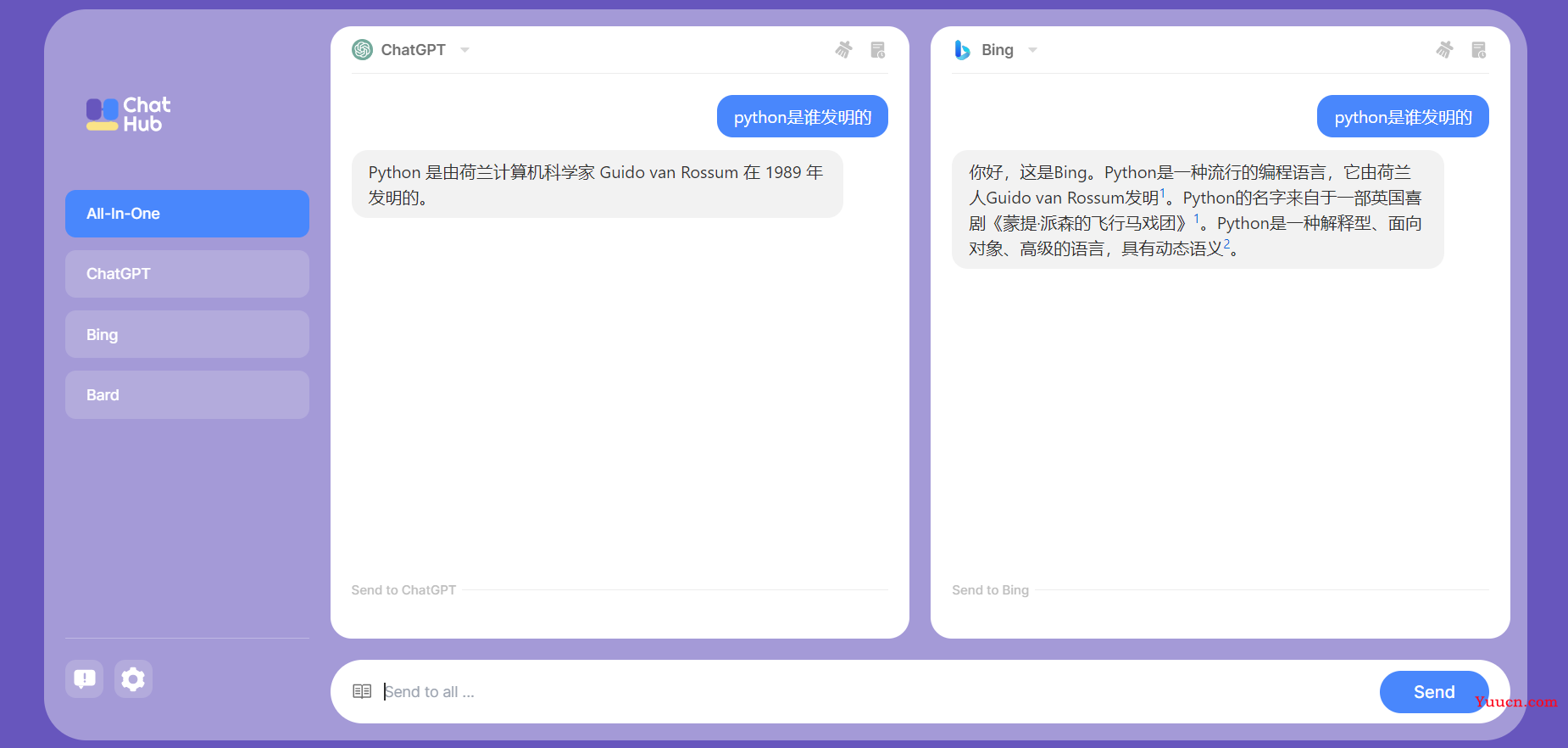Viewport: 1568px width, 748px height.
Task: Click the Bing user message python是谁发明的
Action: coord(1403,117)
